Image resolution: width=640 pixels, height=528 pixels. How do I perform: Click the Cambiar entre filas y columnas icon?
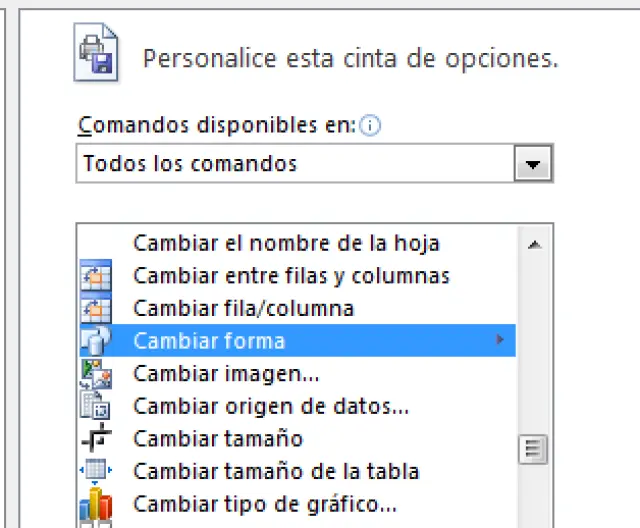point(96,275)
